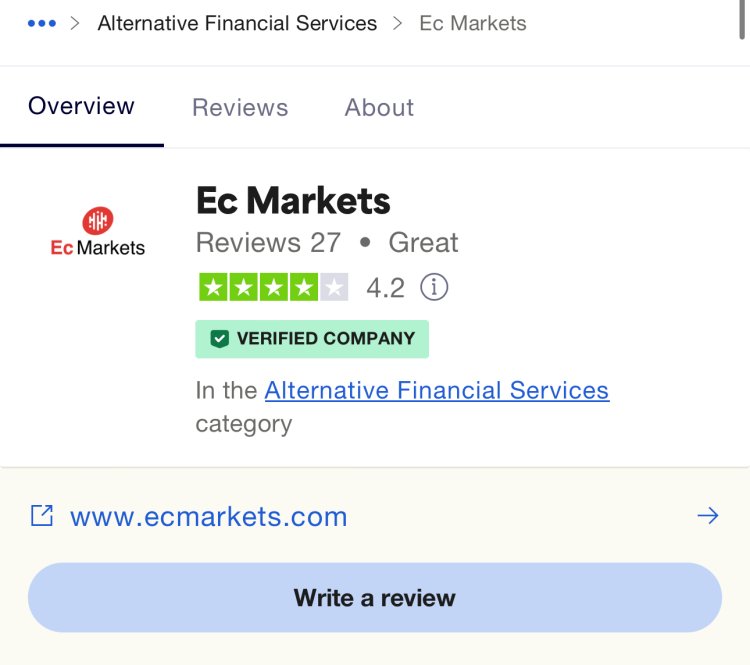
Task: Open Alternative Financial Services breadcrumb
Action: pyautogui.click(x=237, y=23)
